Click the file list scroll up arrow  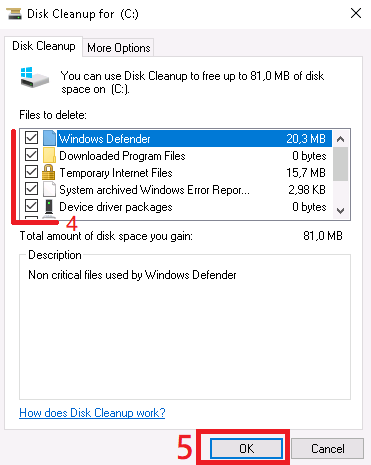coord(340,139)
